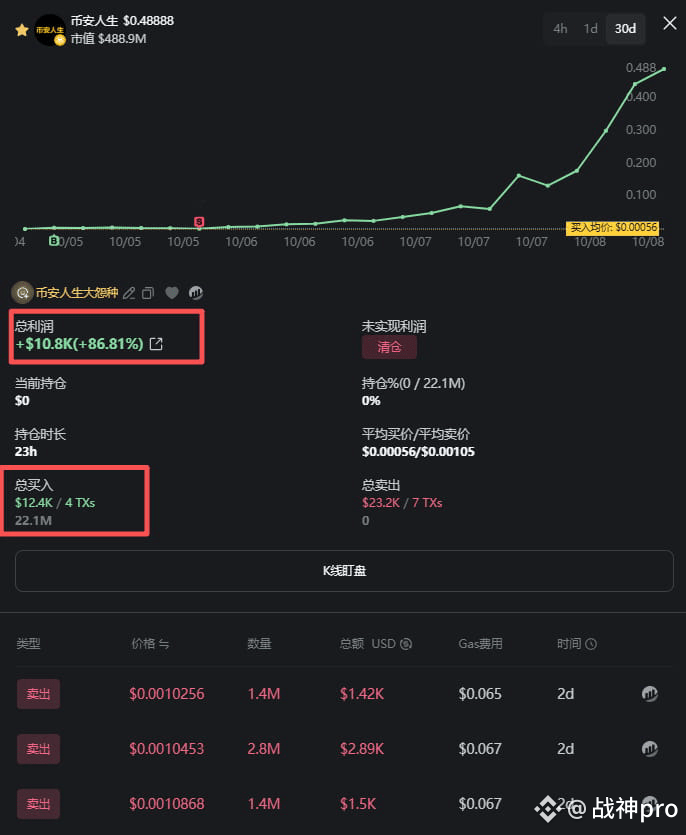Screen dimensions: 686x835
Task: Click the K线盯盘 button
Action: tap(344, 571)
